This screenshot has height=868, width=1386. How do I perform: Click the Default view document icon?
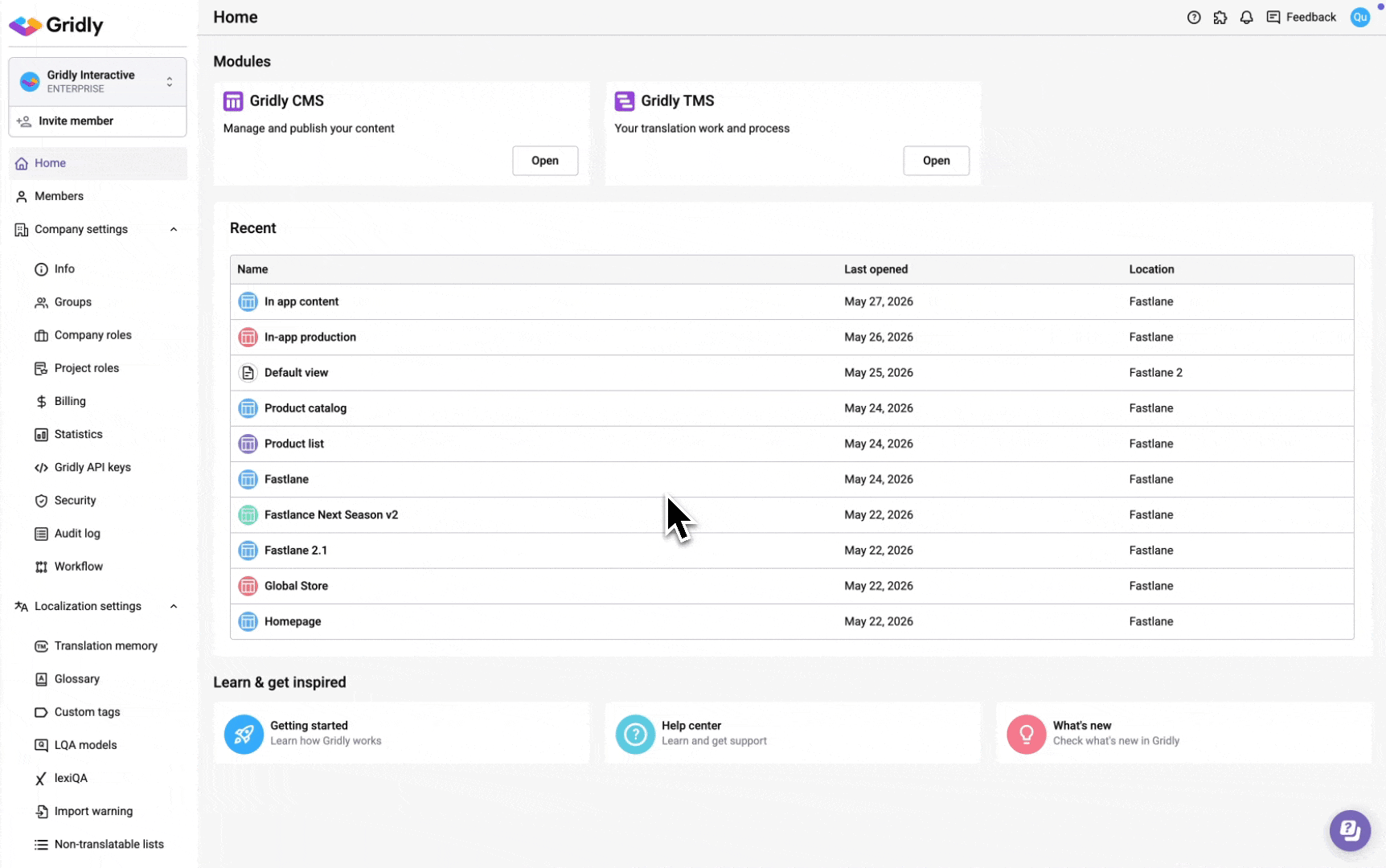(x=248, y=373)
